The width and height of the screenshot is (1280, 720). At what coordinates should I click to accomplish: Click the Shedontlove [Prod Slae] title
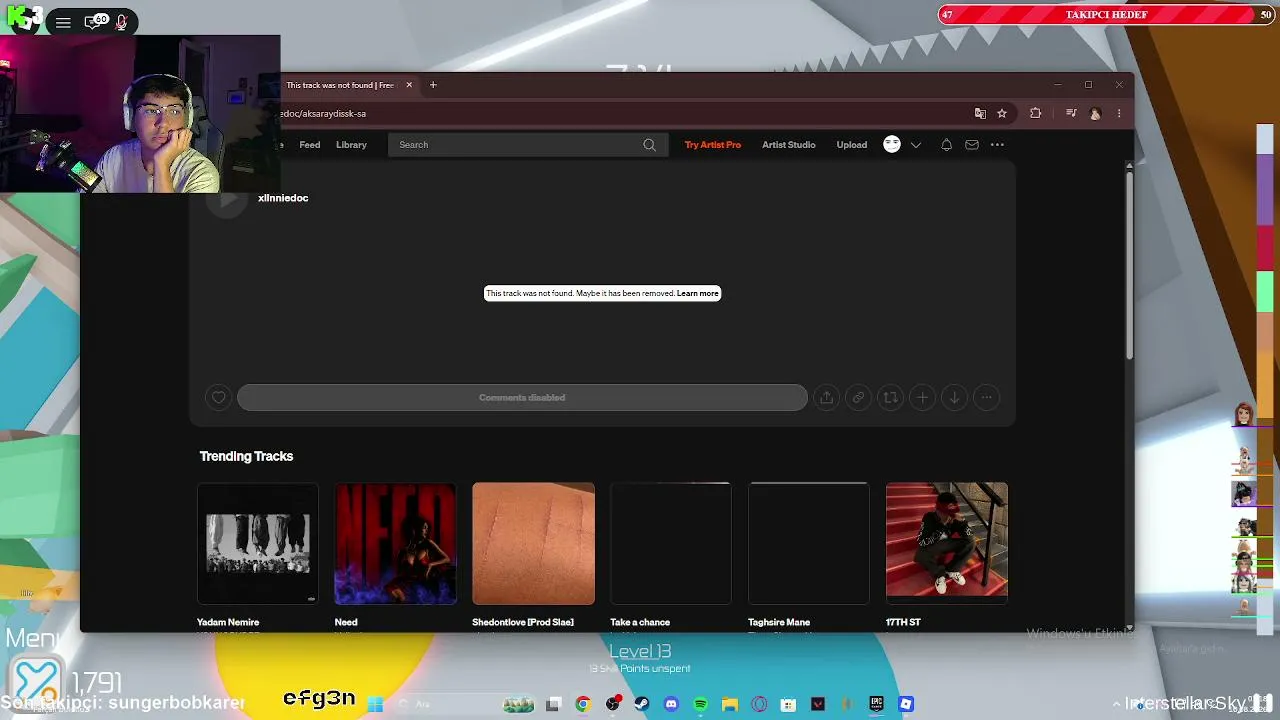pyautogui.click(x=523, y=622)
